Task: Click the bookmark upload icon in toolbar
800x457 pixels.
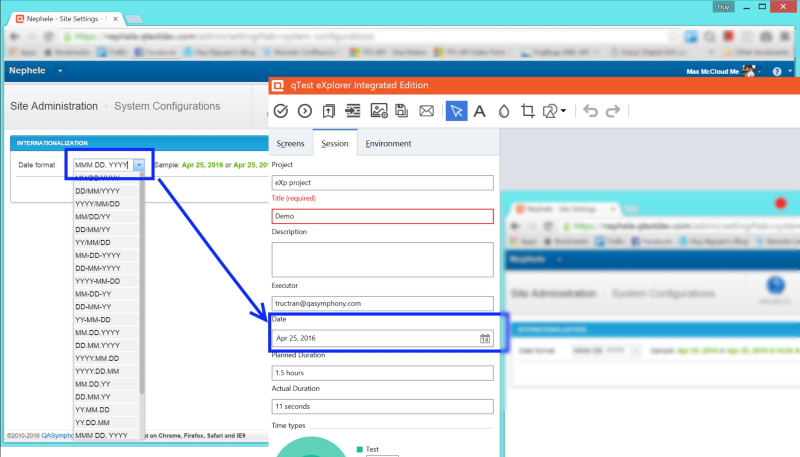Action: [x=329, y=111]
